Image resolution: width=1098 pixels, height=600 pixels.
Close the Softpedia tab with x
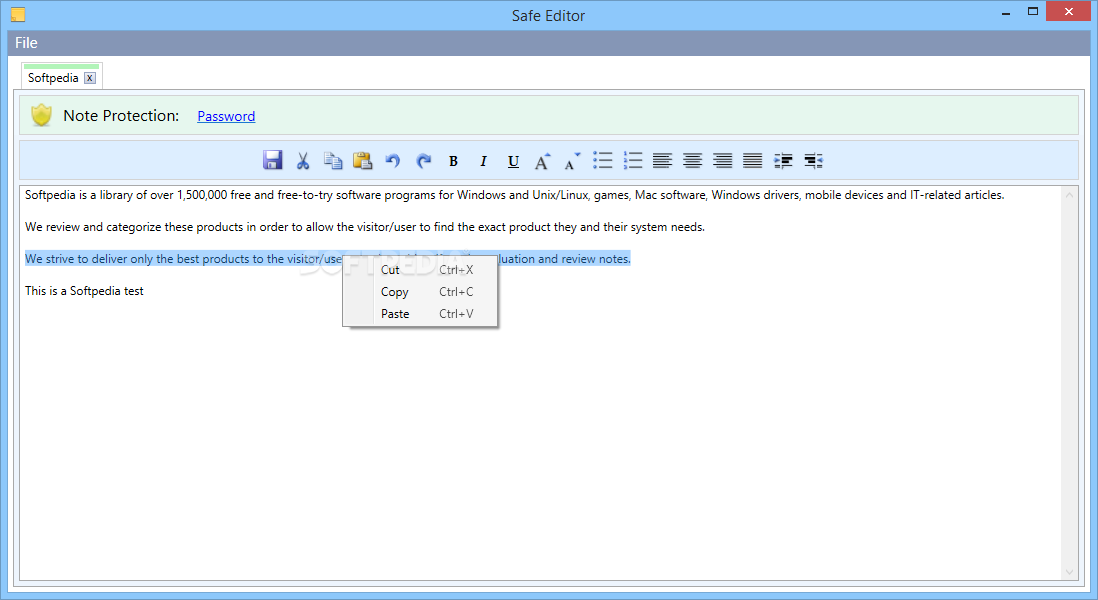coord(90,78)
